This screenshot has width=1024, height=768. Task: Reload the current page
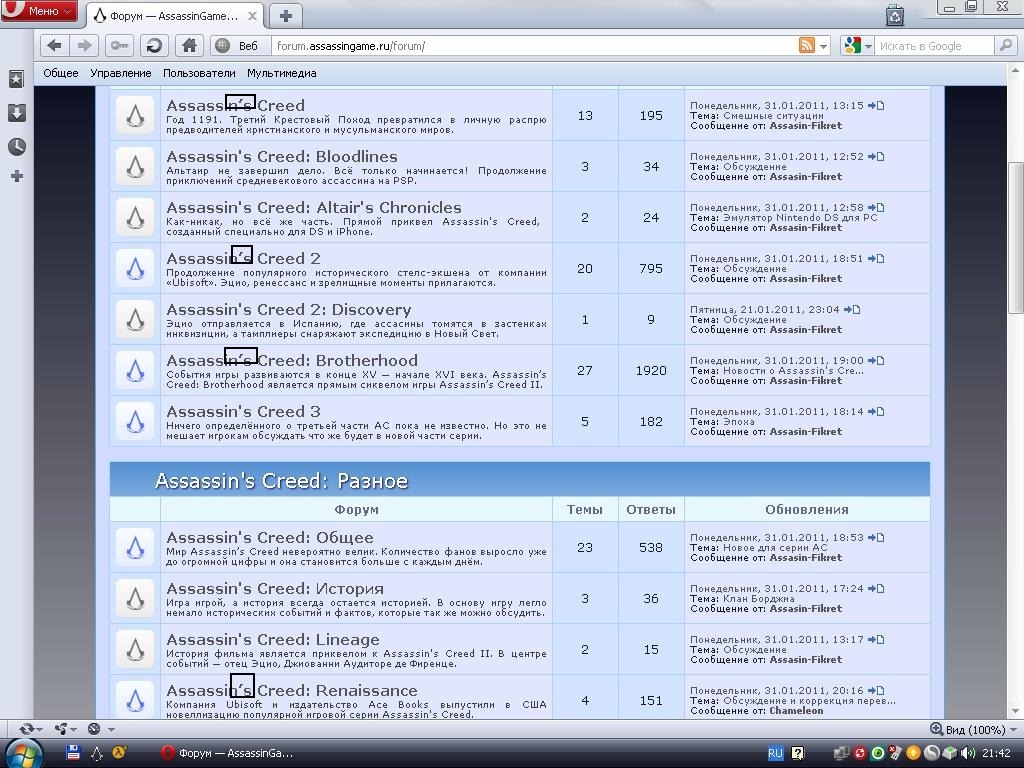click(x=154, y=46)
